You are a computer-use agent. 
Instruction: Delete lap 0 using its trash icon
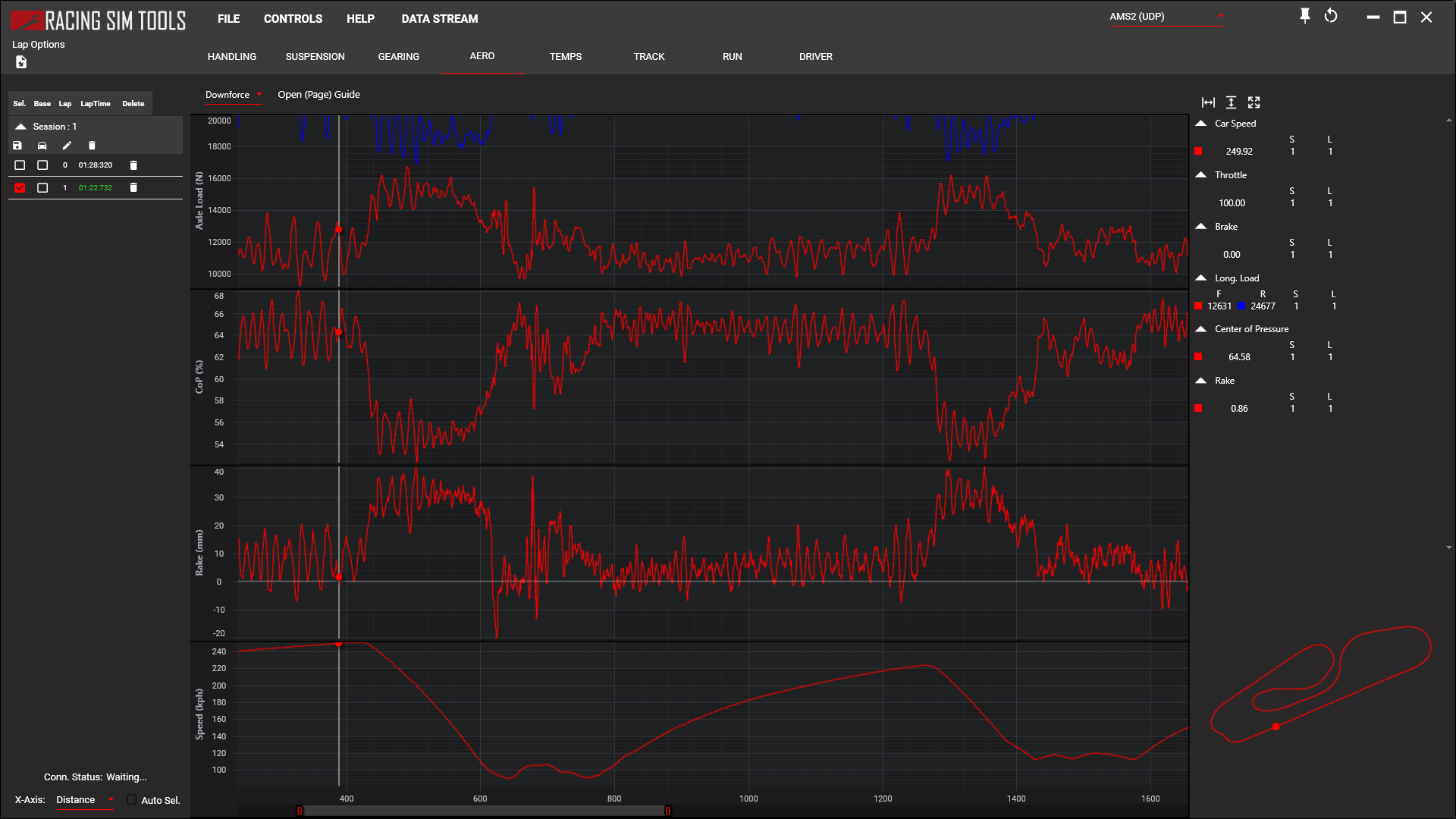133,165
